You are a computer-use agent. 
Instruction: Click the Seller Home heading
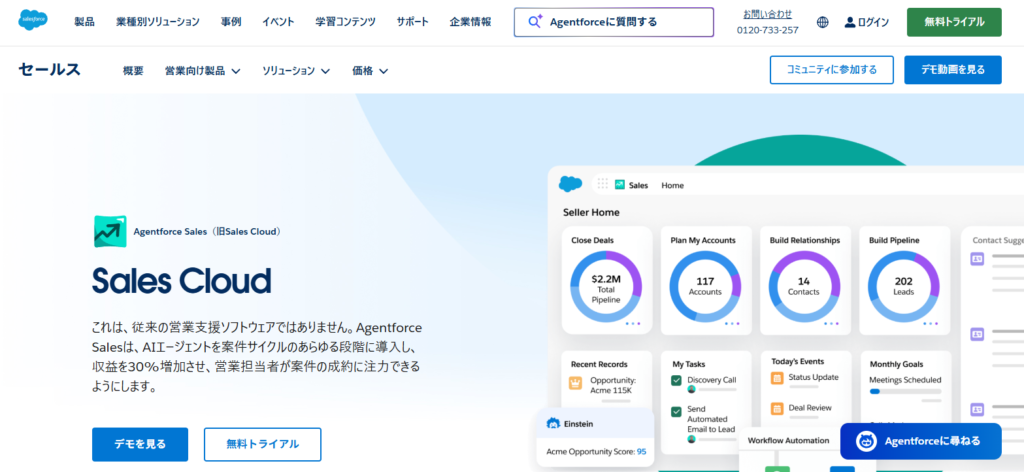[x=591, y=212]
